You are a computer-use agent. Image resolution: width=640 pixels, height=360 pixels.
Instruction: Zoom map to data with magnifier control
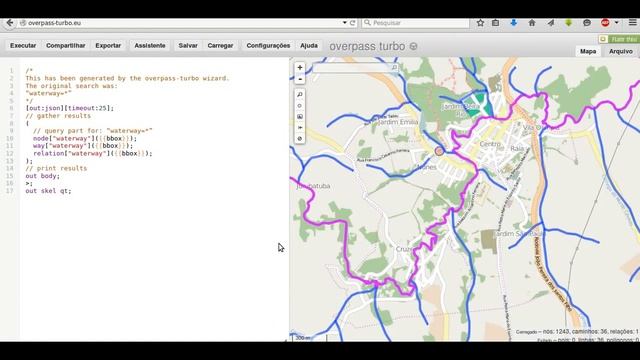point(300,95)
